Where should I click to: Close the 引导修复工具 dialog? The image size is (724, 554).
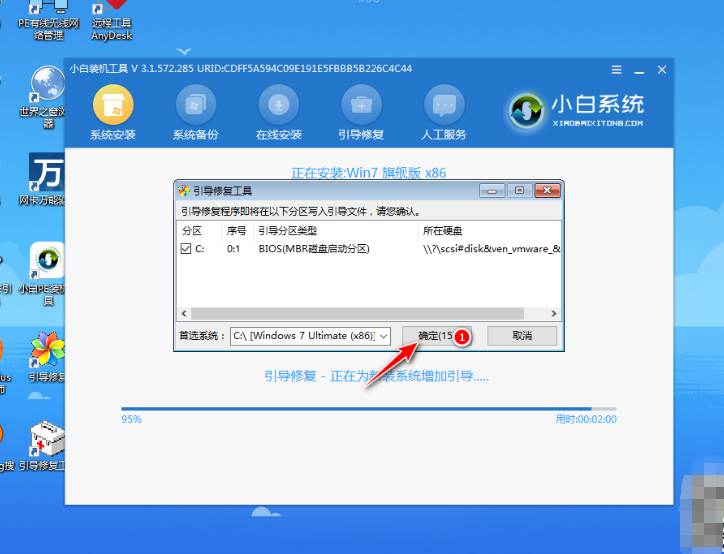pyautogui.click(x=548, y=191)
